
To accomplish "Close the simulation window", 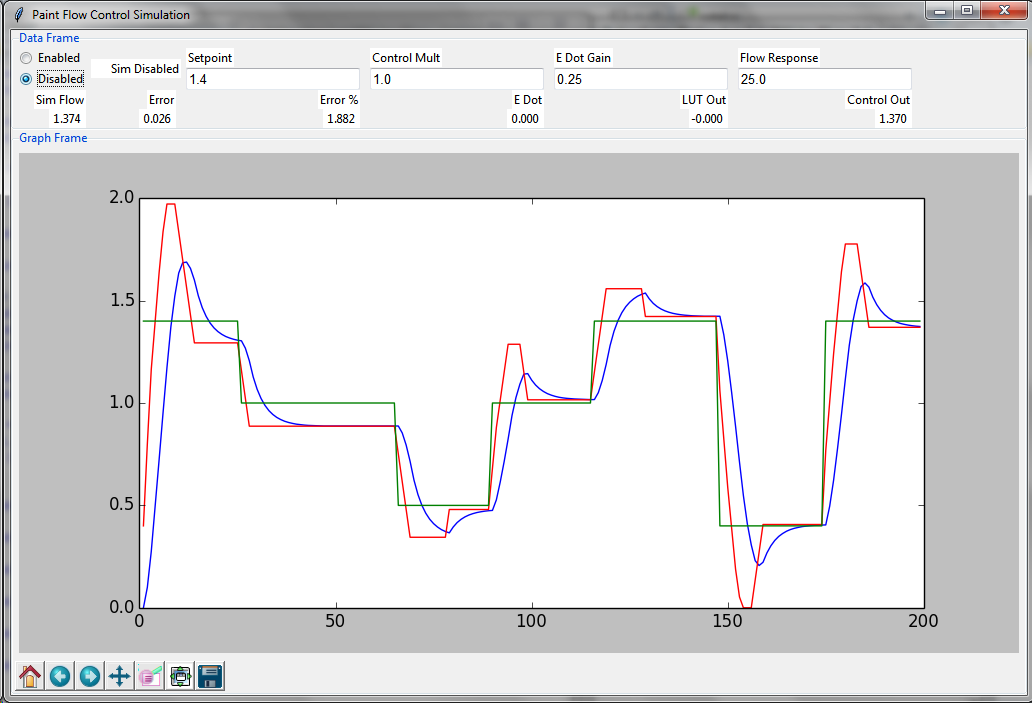I will click(x=1004, y=11).
